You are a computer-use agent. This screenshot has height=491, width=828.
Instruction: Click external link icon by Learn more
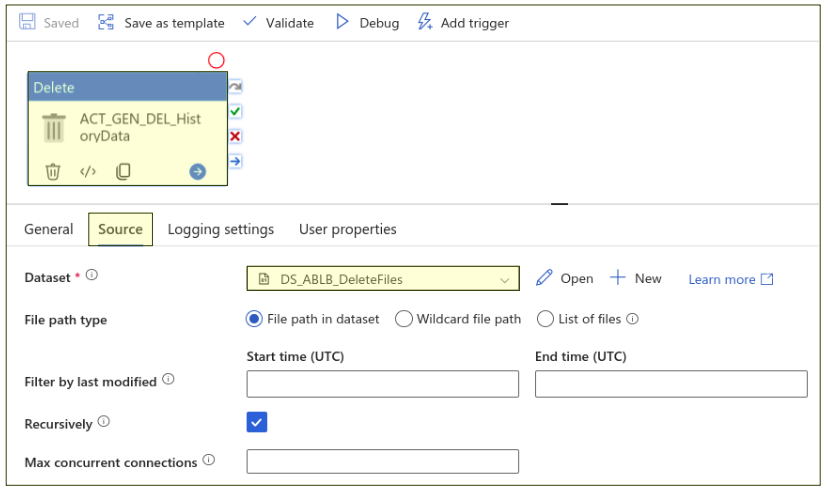tap(767, 279)
